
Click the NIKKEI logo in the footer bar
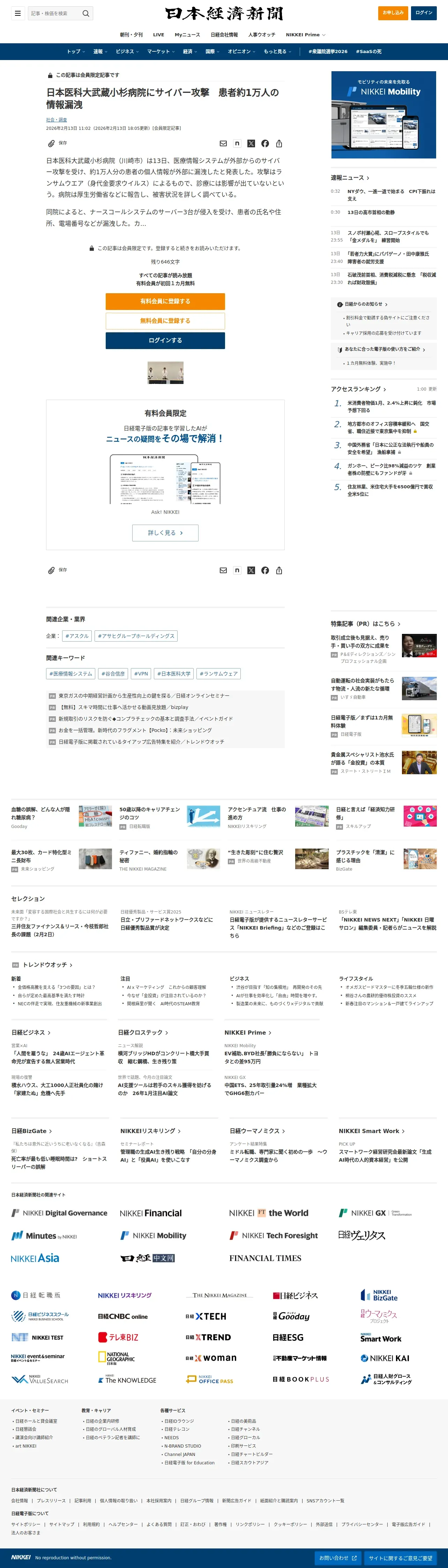21,1557
